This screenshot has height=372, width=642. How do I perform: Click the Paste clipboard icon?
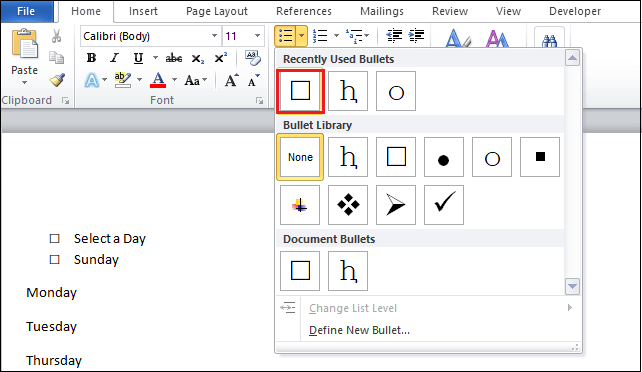[x=25, y=43]
